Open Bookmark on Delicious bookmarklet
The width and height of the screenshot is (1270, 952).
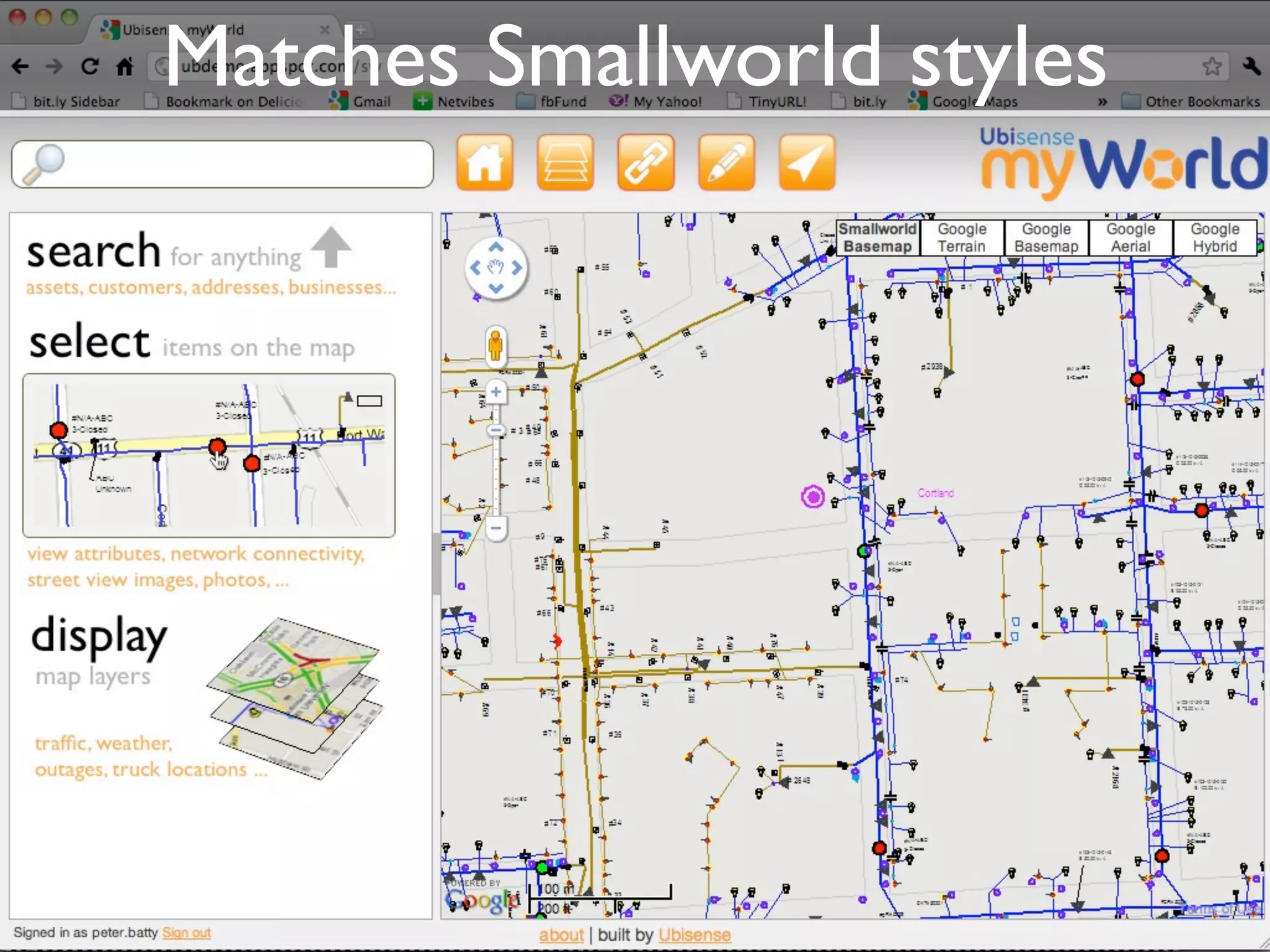tap(223, 101)
